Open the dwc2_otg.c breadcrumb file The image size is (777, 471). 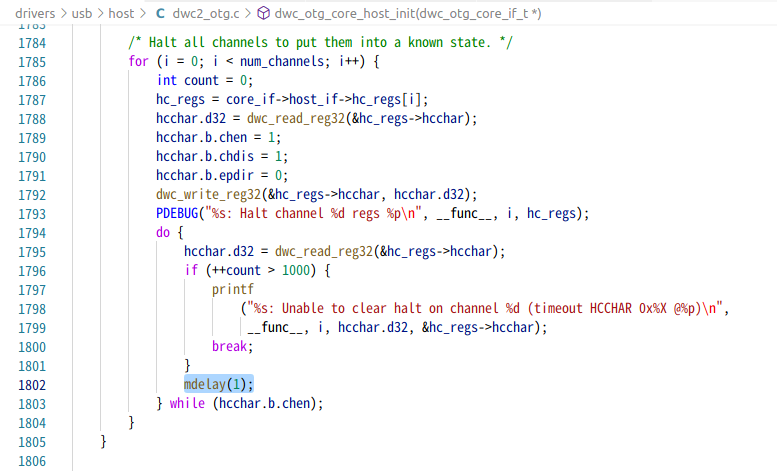(x=206, y=13)
